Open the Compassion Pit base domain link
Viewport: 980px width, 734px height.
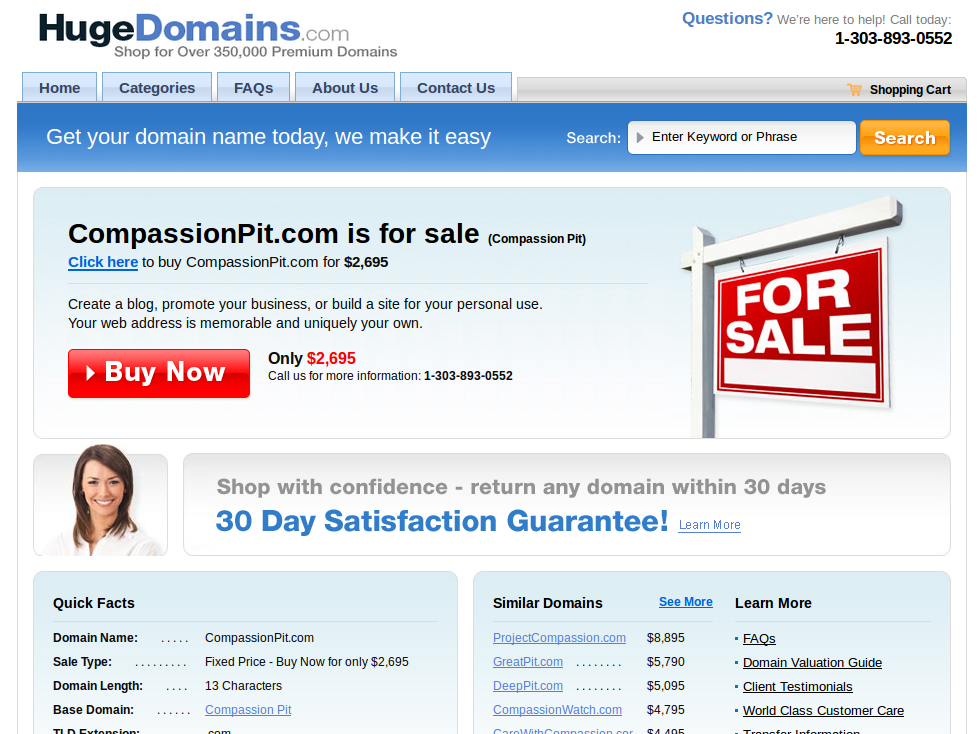[248, 710]
